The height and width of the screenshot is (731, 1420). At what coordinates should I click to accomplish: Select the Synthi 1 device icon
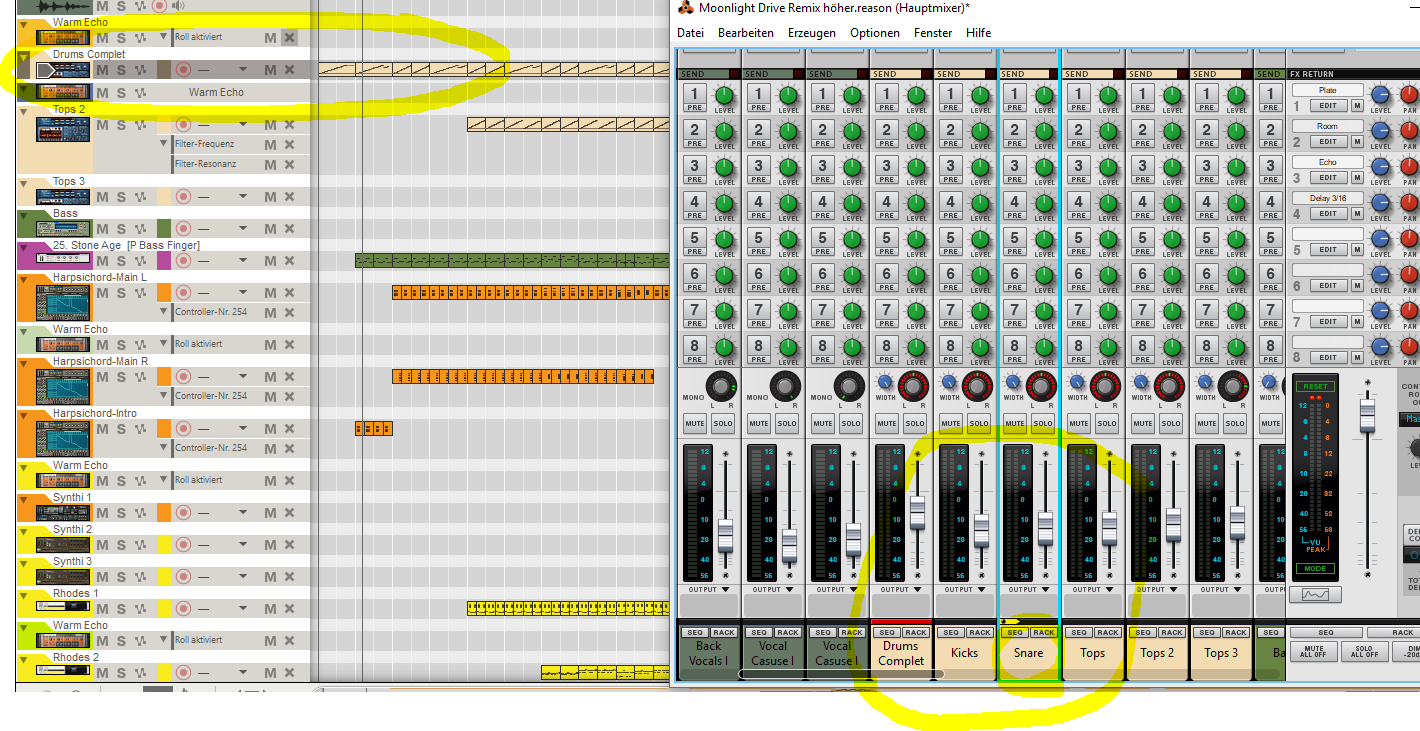tap(64, 513)
